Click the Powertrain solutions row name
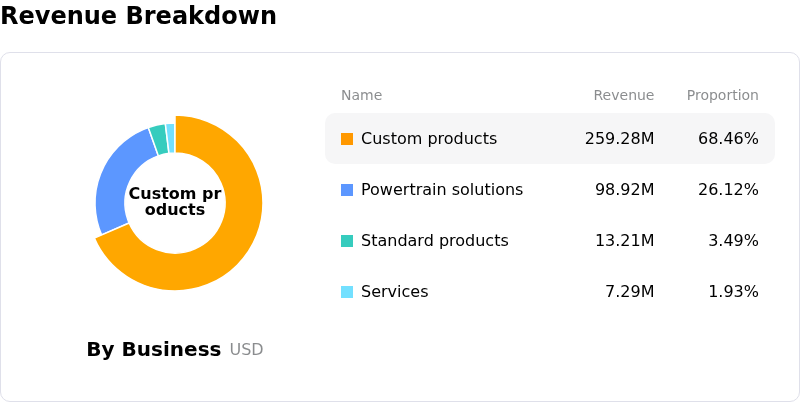The image size is (800, 402). 442,190
